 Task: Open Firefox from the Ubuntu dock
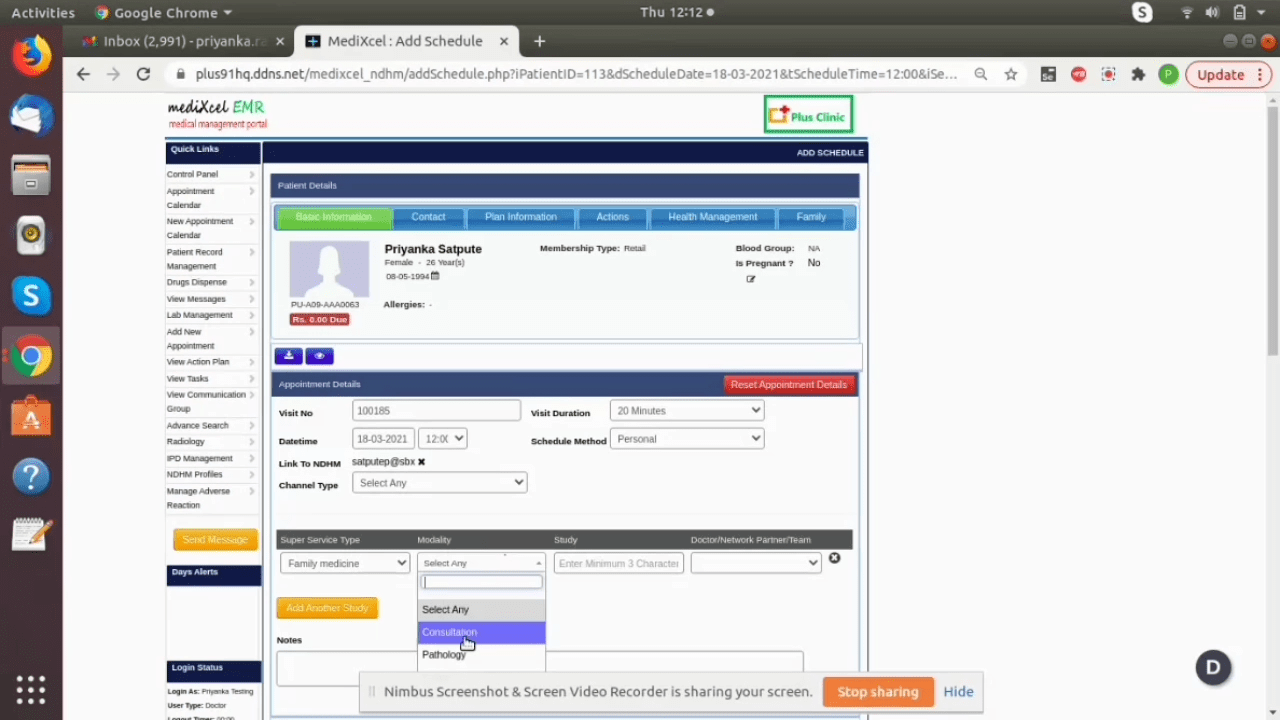[x=31, y=55]
